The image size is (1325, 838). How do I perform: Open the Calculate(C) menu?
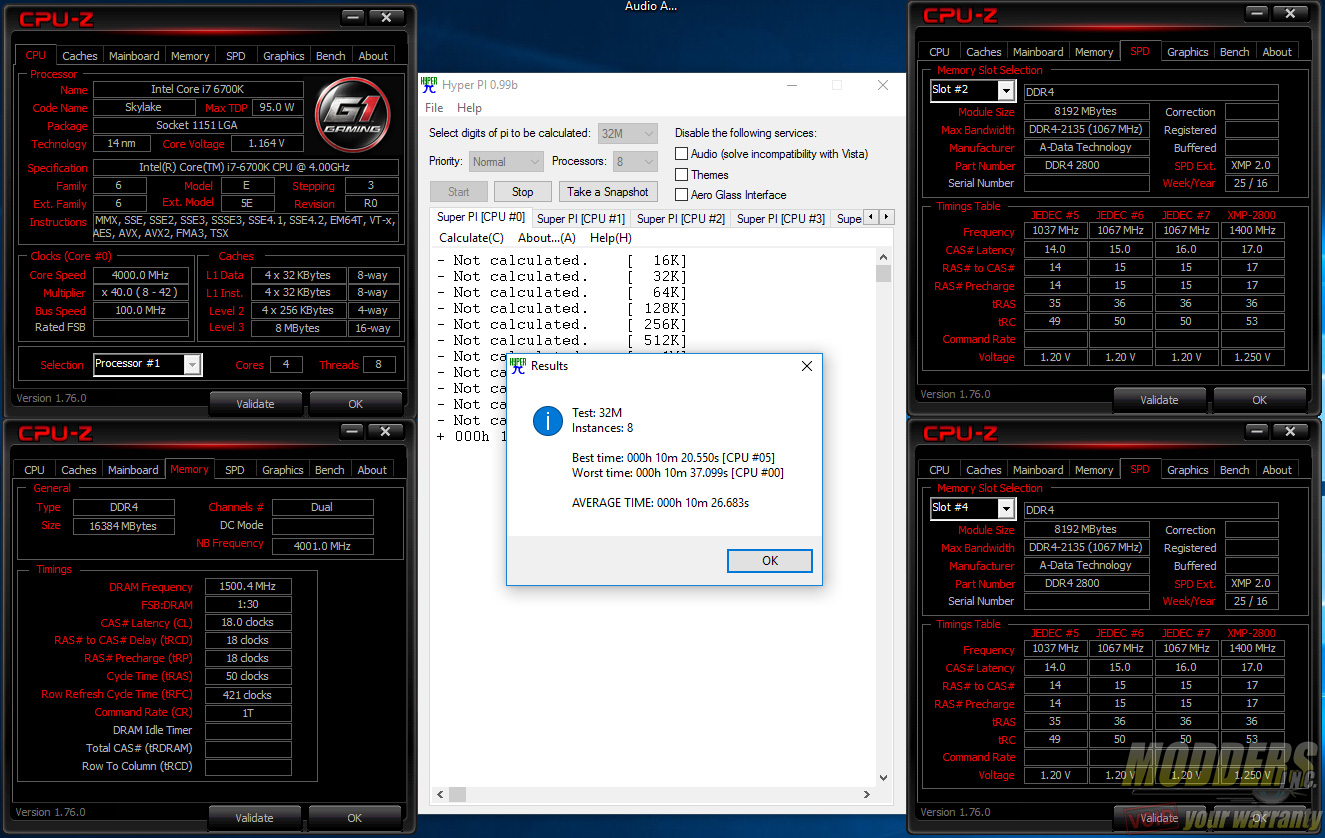point(471,238)
